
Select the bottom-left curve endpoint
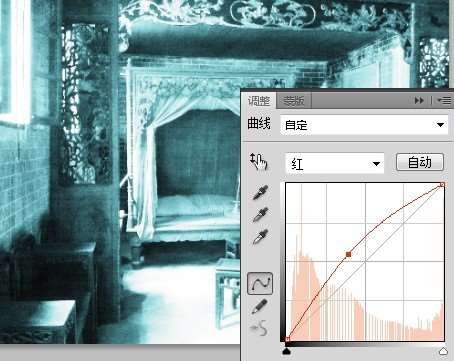288,339
